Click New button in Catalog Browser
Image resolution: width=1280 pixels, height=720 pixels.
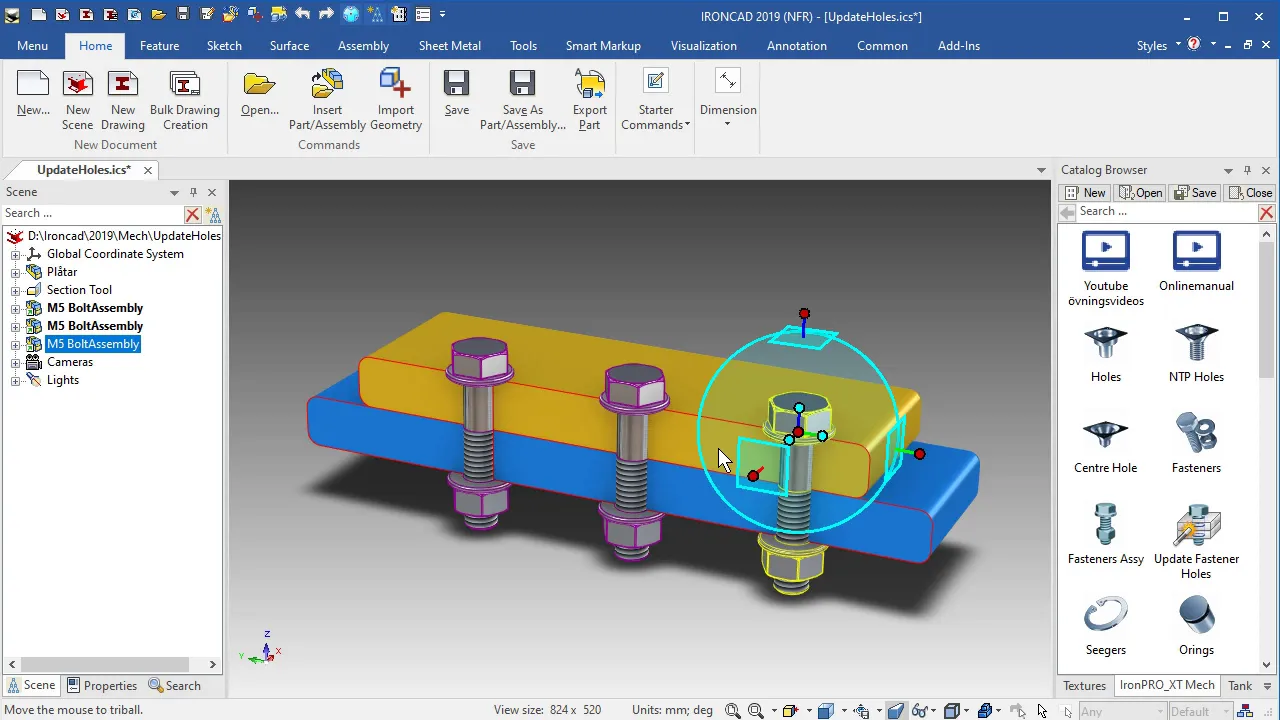1086,193
